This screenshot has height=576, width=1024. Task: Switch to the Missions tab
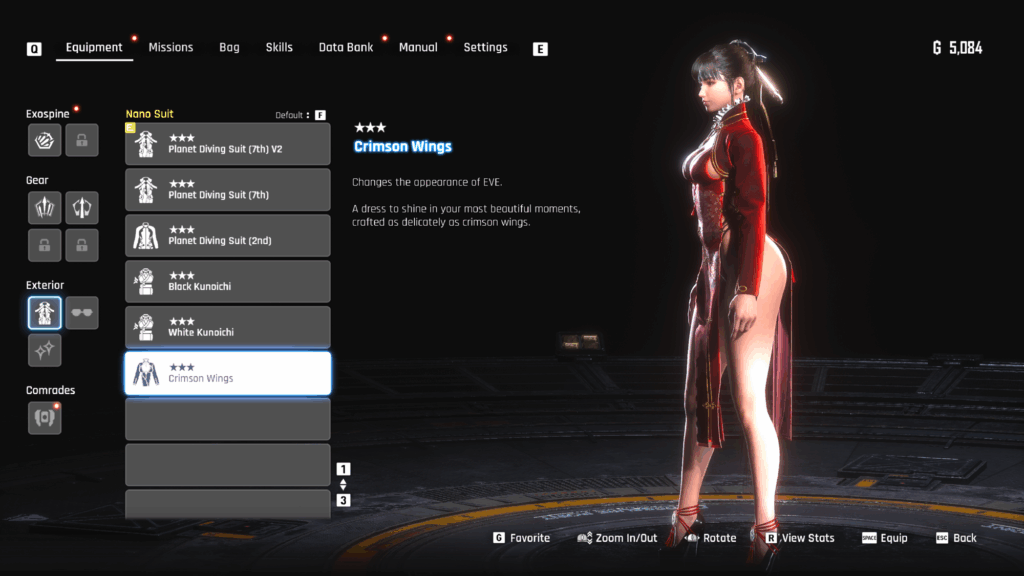[170, 48]
